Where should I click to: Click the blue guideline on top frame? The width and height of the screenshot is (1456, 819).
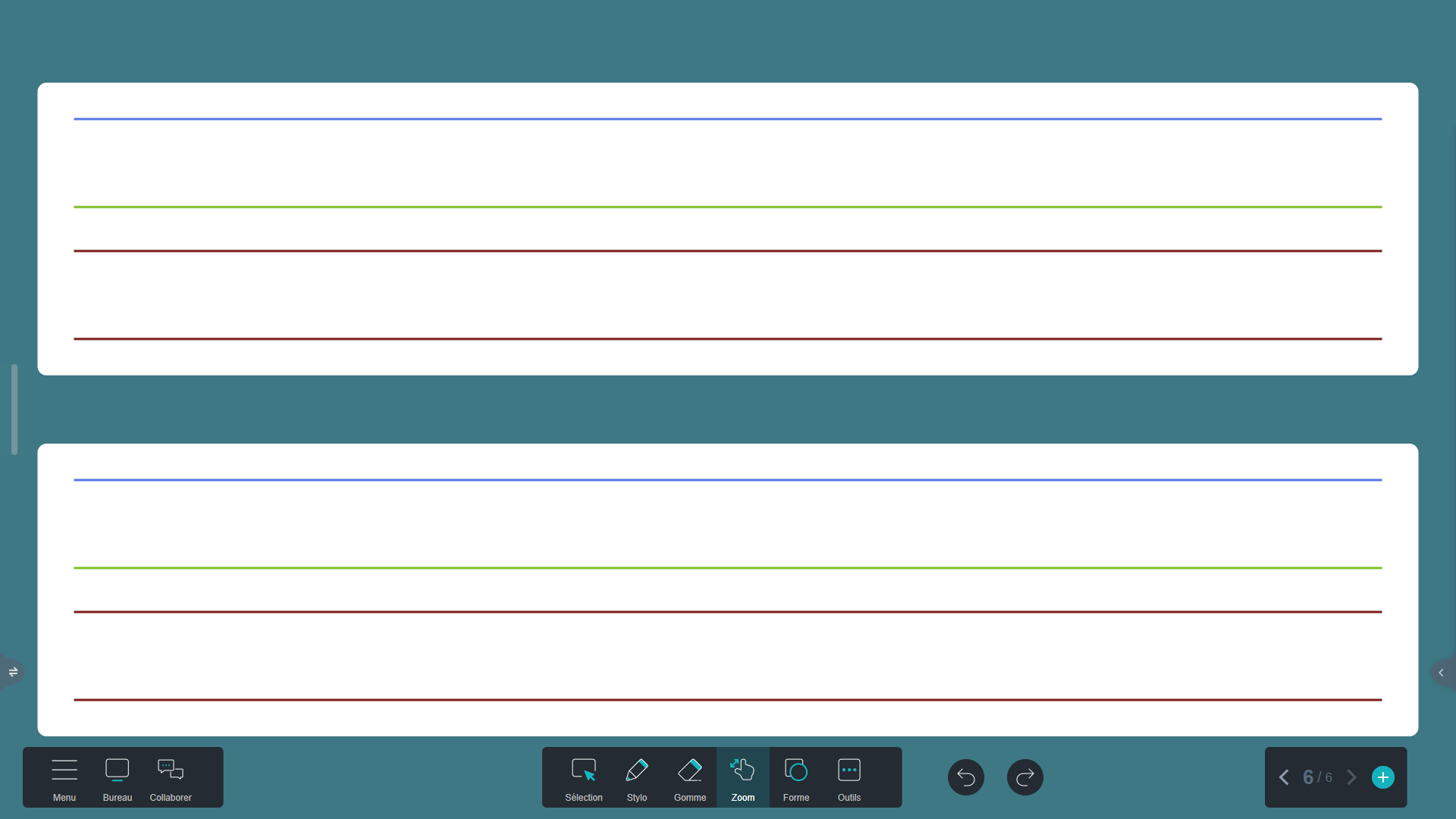(728, 117)
